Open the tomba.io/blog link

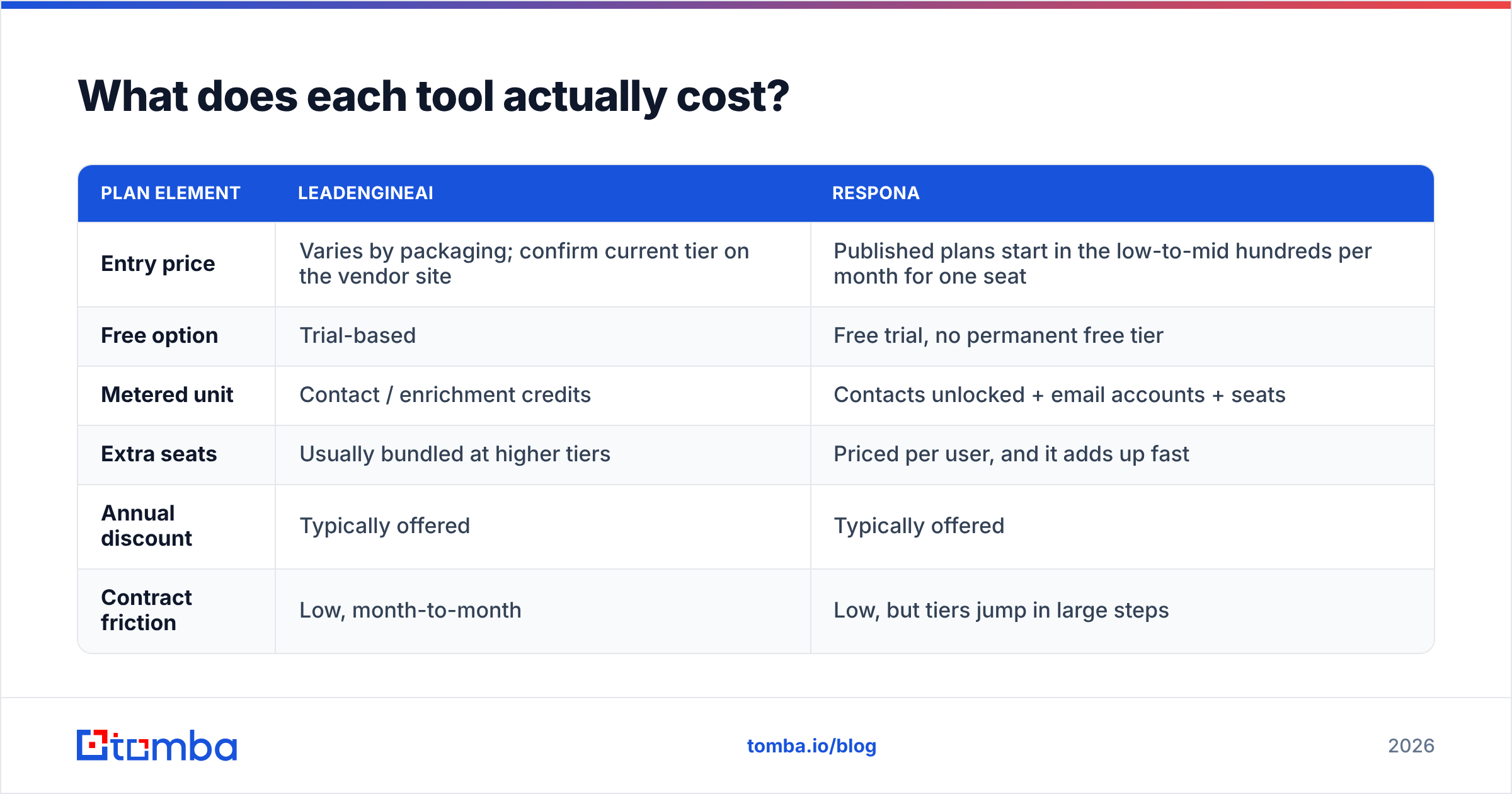pyautogui.click(x=811, y=746)
